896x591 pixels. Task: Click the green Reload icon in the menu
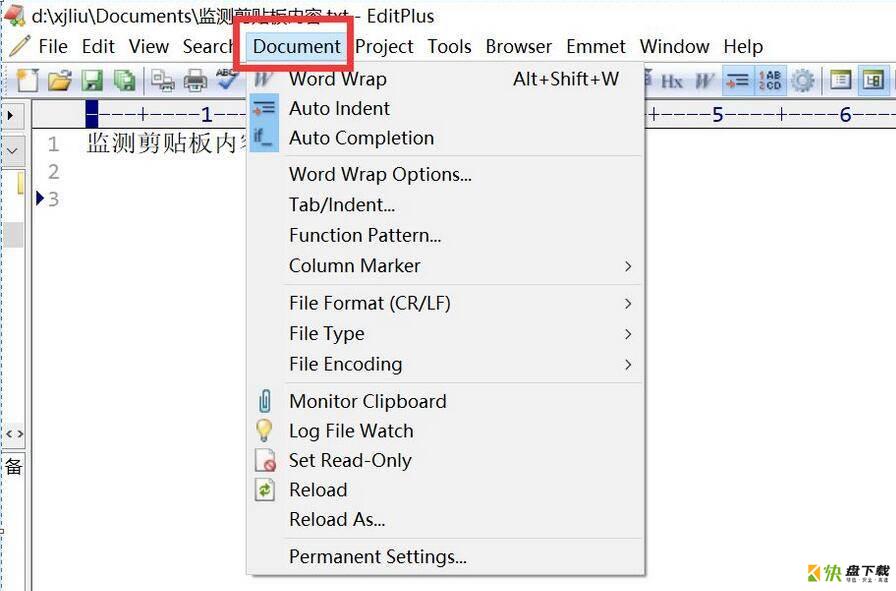coord(265,490)
